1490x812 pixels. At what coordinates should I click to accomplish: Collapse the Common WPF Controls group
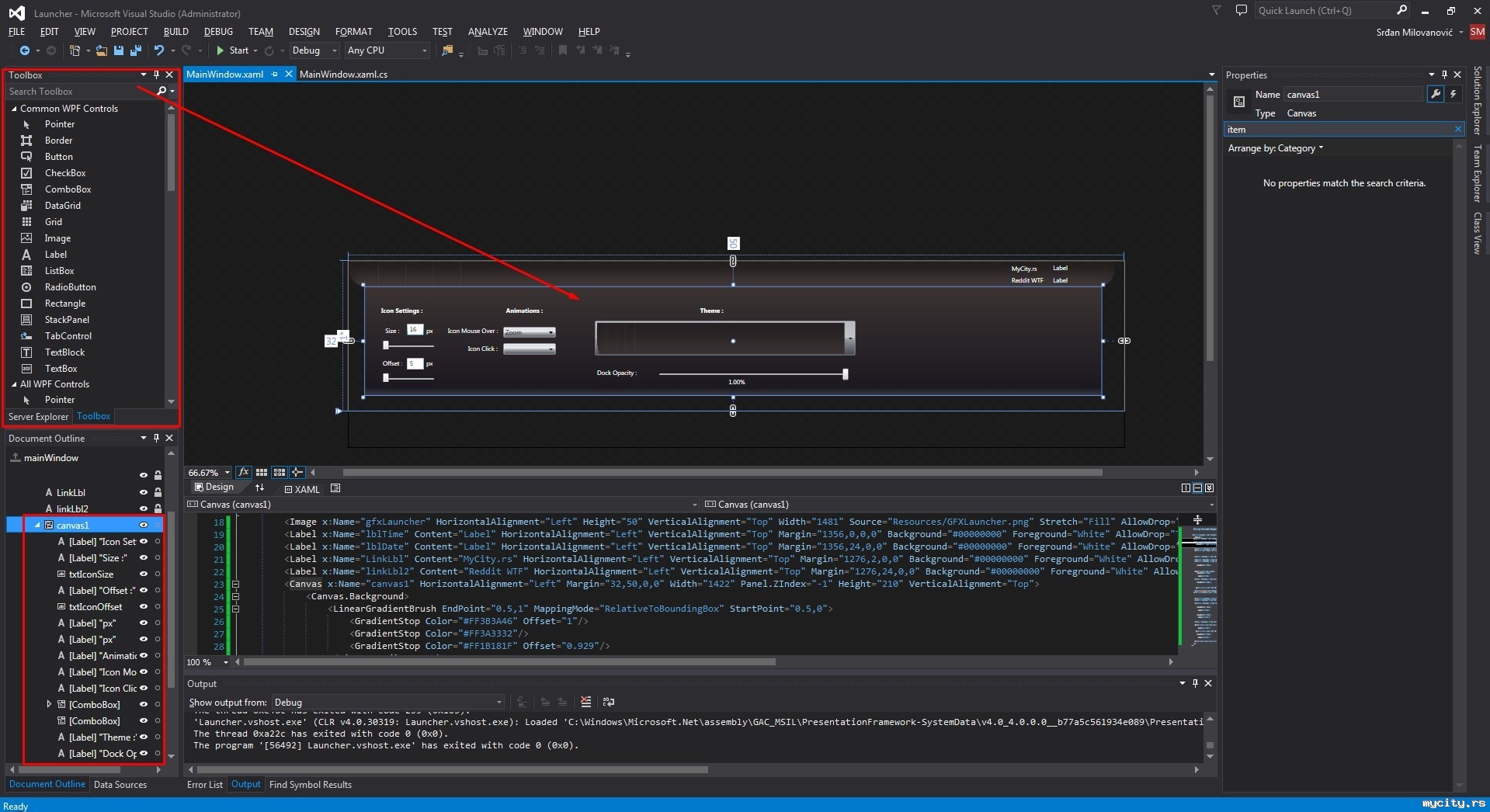(x=14, y=109)
